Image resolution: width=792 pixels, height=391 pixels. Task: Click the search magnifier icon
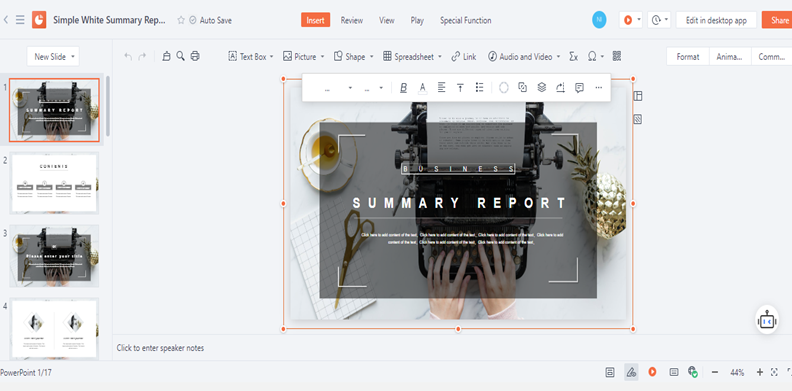(x=180, y=56)
